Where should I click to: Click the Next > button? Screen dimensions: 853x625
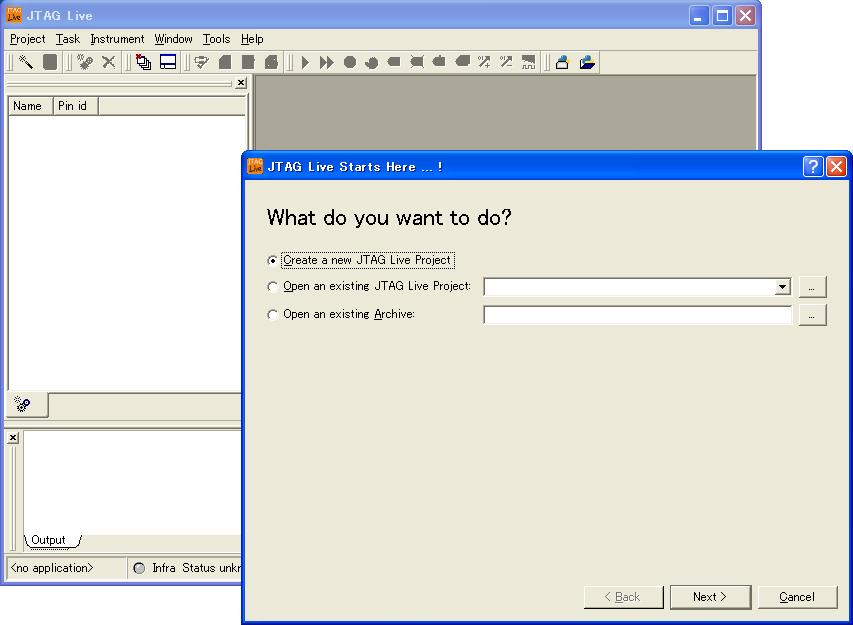710,597
